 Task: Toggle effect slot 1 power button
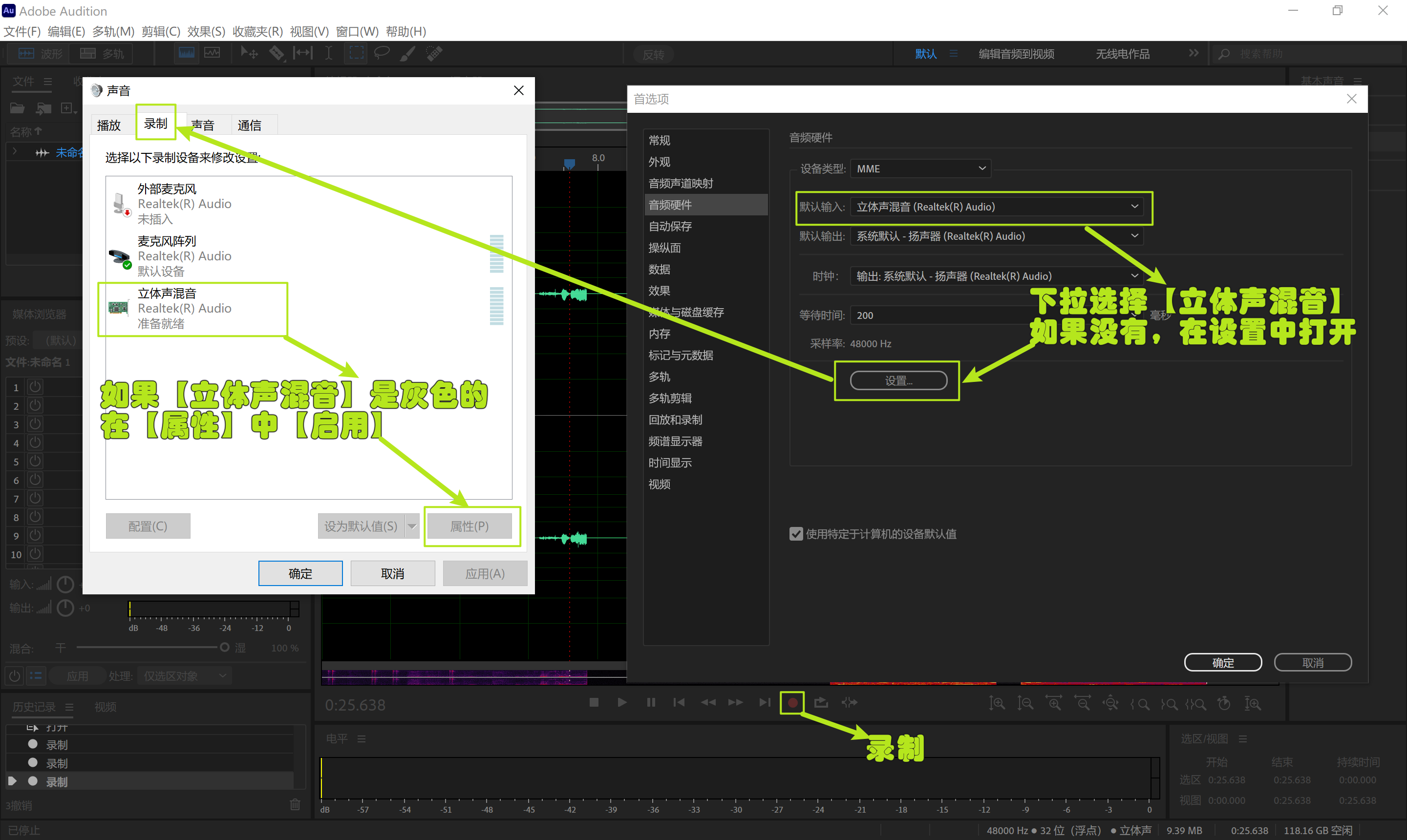pyautogui.click(x=35, y=387)
